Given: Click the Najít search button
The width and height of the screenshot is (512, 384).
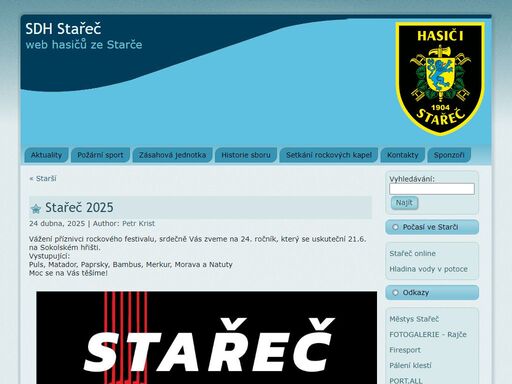Looking at the screenshot, I should pyautogui.click(x=404, y=203).
